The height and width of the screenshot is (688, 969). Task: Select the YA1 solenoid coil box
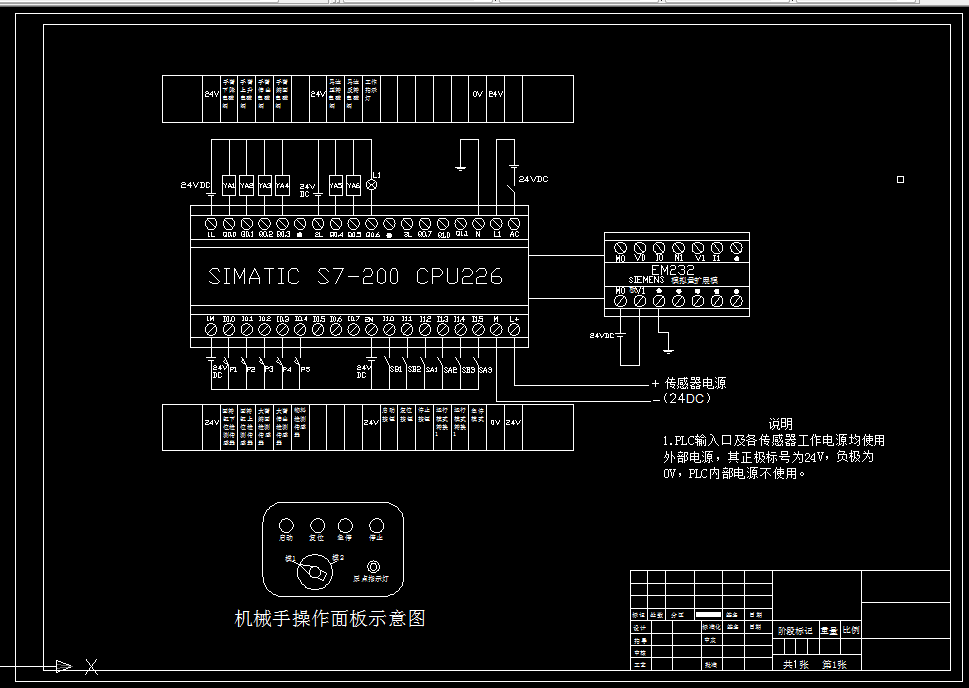(229, 185)
